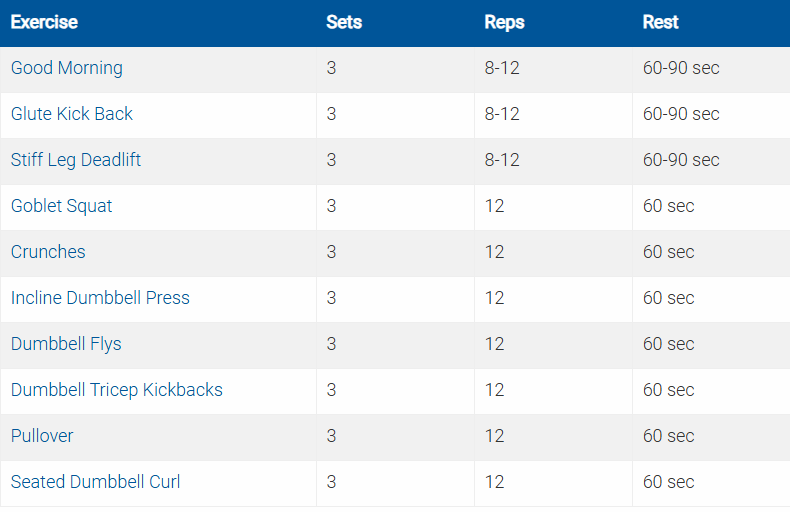This screenshot has height=512, width=790.
Task: Open the Dumbbell Flys link
Action: click(x=66, y=345)
